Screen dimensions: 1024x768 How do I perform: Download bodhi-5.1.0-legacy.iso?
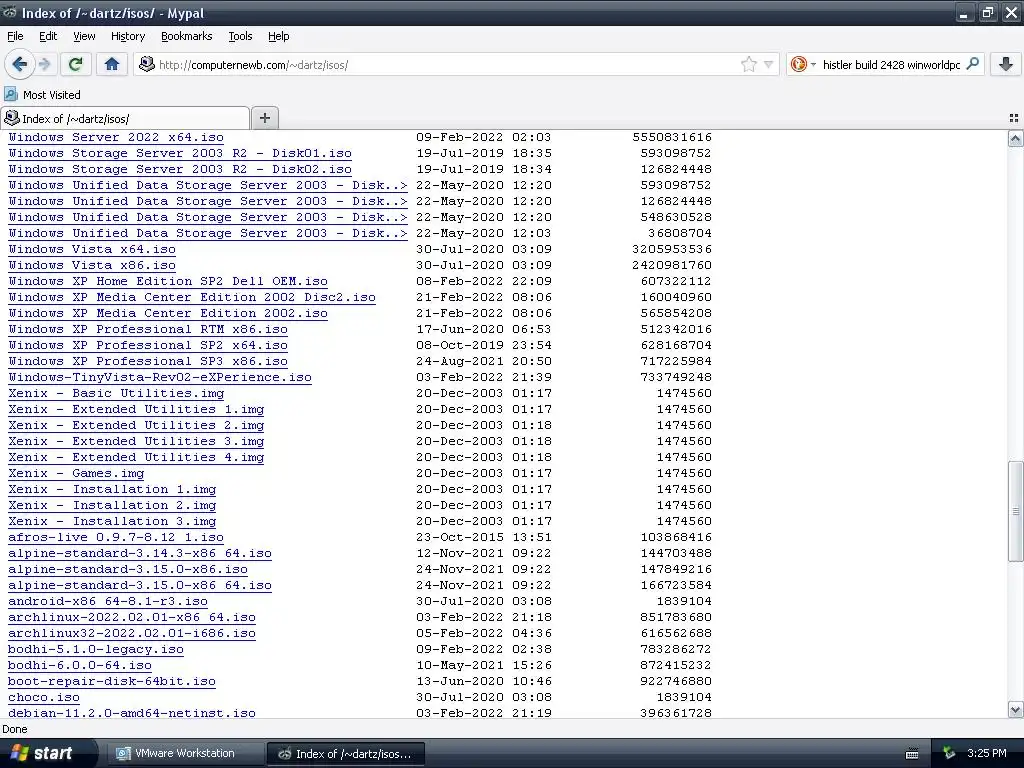(96, 649)
